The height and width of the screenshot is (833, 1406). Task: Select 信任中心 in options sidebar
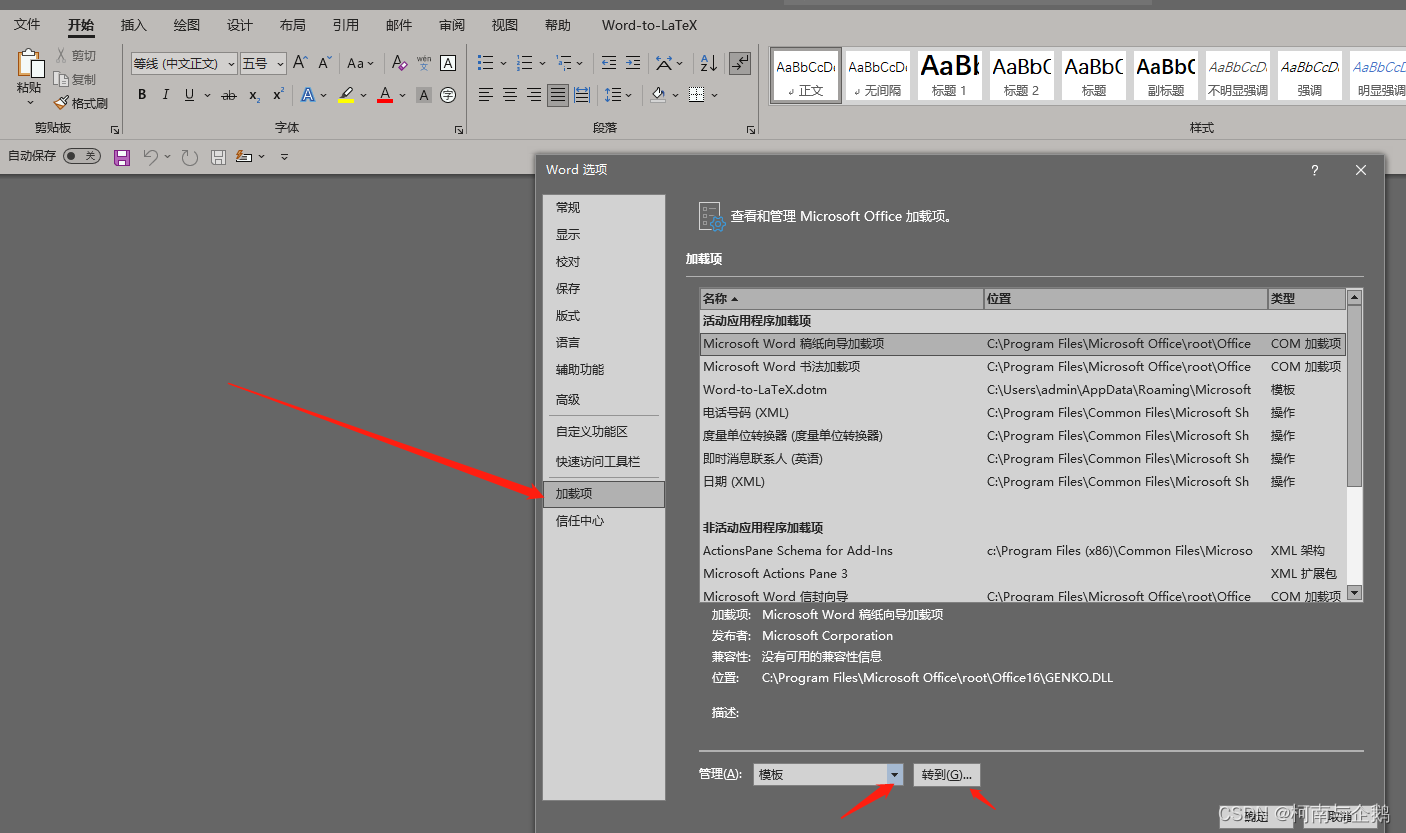(x=603, y=521)
